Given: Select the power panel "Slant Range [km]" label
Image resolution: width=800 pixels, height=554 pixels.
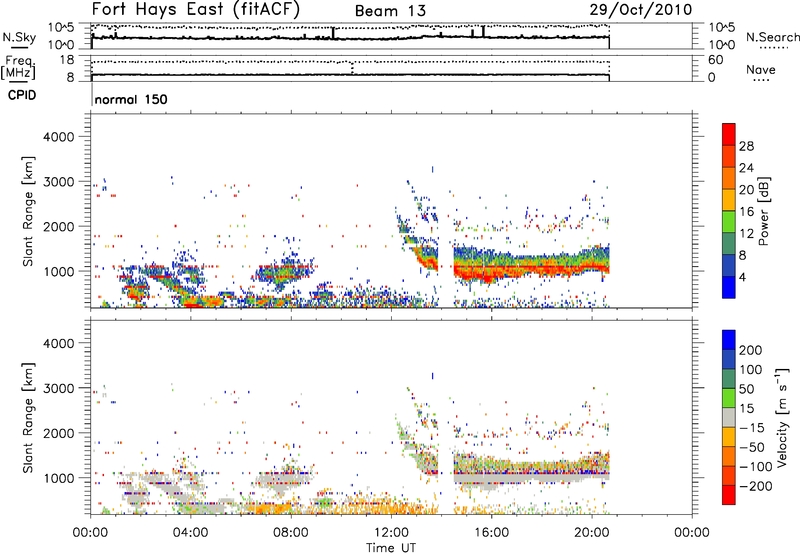Looking at the screenshot, I should click(x=28, y=211).
